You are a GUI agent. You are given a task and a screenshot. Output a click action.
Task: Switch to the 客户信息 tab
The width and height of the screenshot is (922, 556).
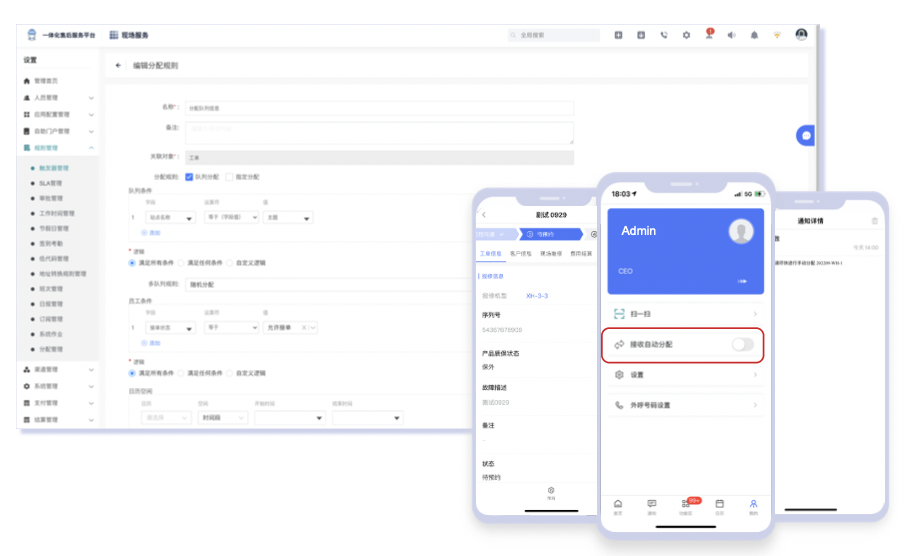tap(520, 254)
